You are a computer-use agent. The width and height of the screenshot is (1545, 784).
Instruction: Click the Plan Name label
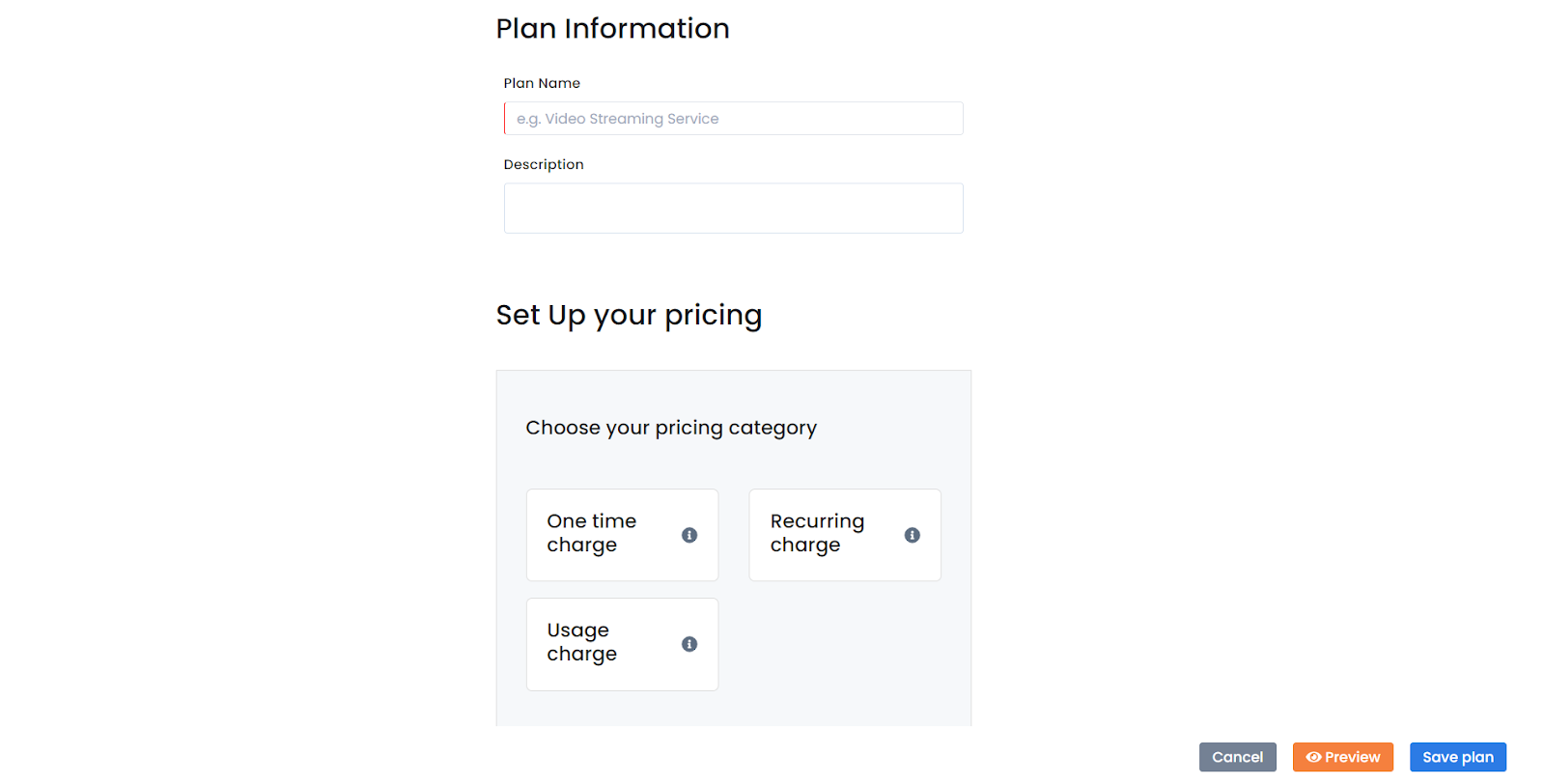(542, 83)
